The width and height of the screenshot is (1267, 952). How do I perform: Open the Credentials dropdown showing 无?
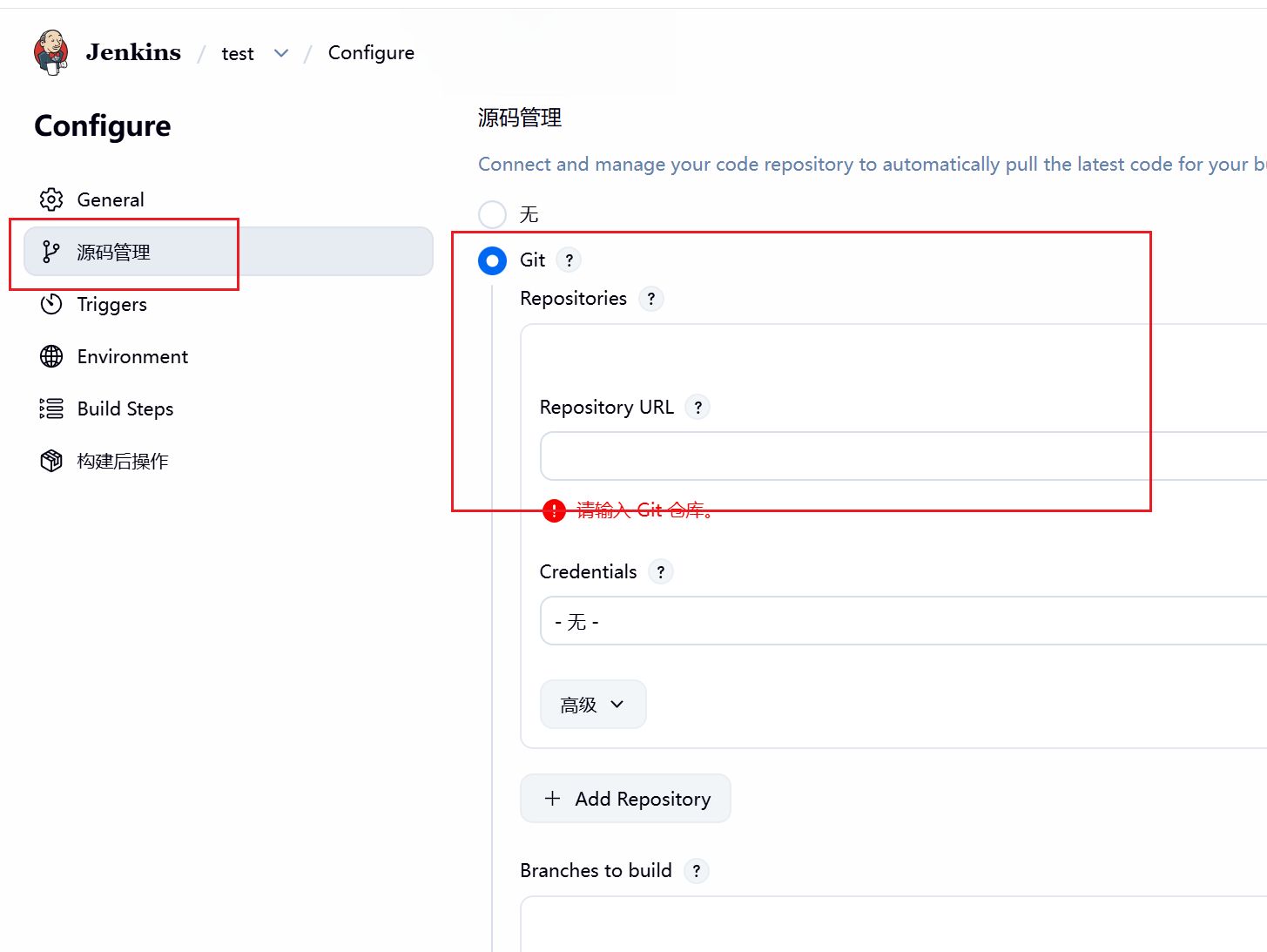click(x=903, y=621)
